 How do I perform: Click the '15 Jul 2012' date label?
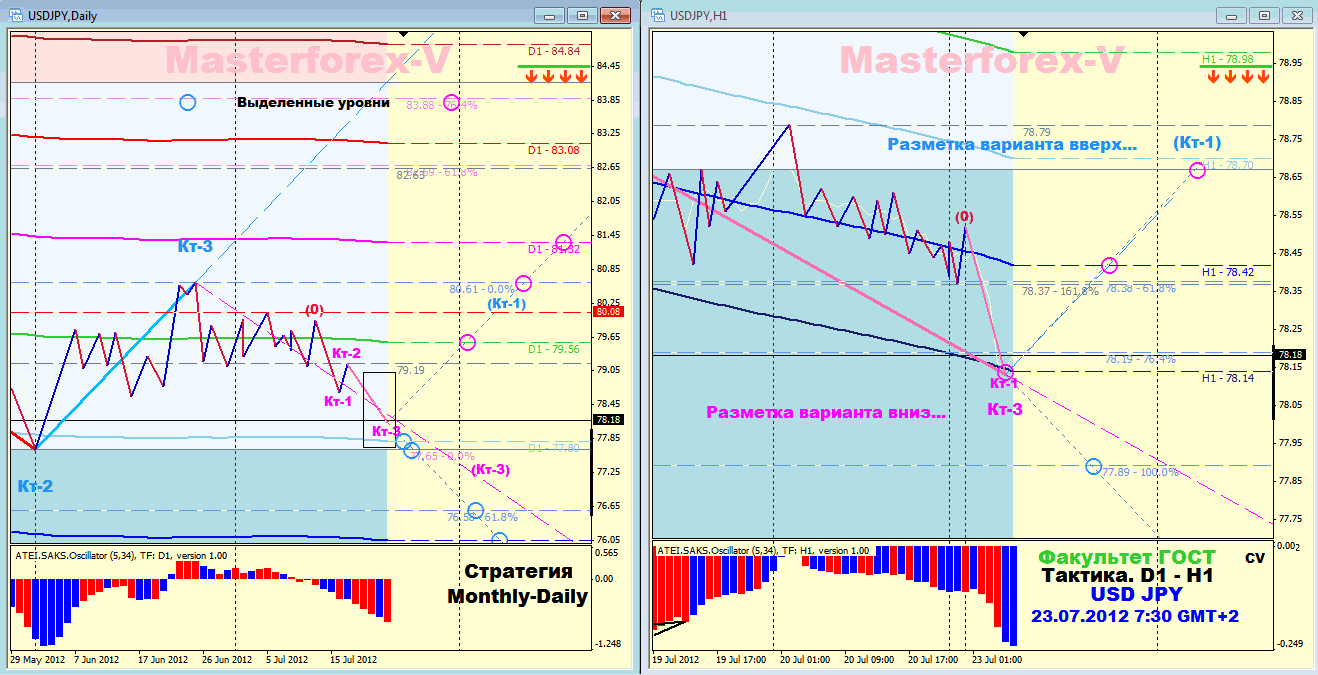coord(354,660)
